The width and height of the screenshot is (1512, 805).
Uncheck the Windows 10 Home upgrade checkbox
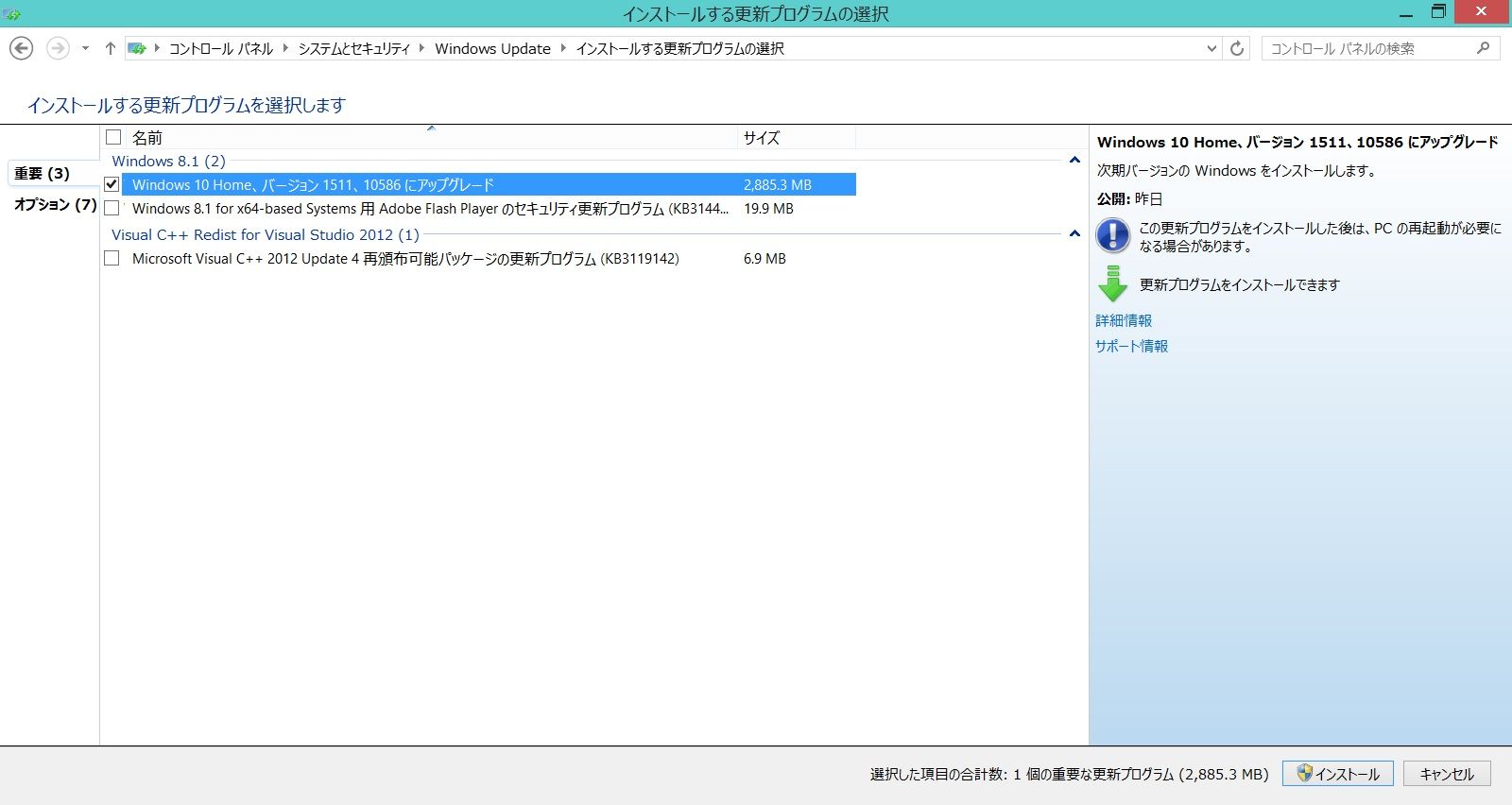pyautogui.click(x=112, y=184)
